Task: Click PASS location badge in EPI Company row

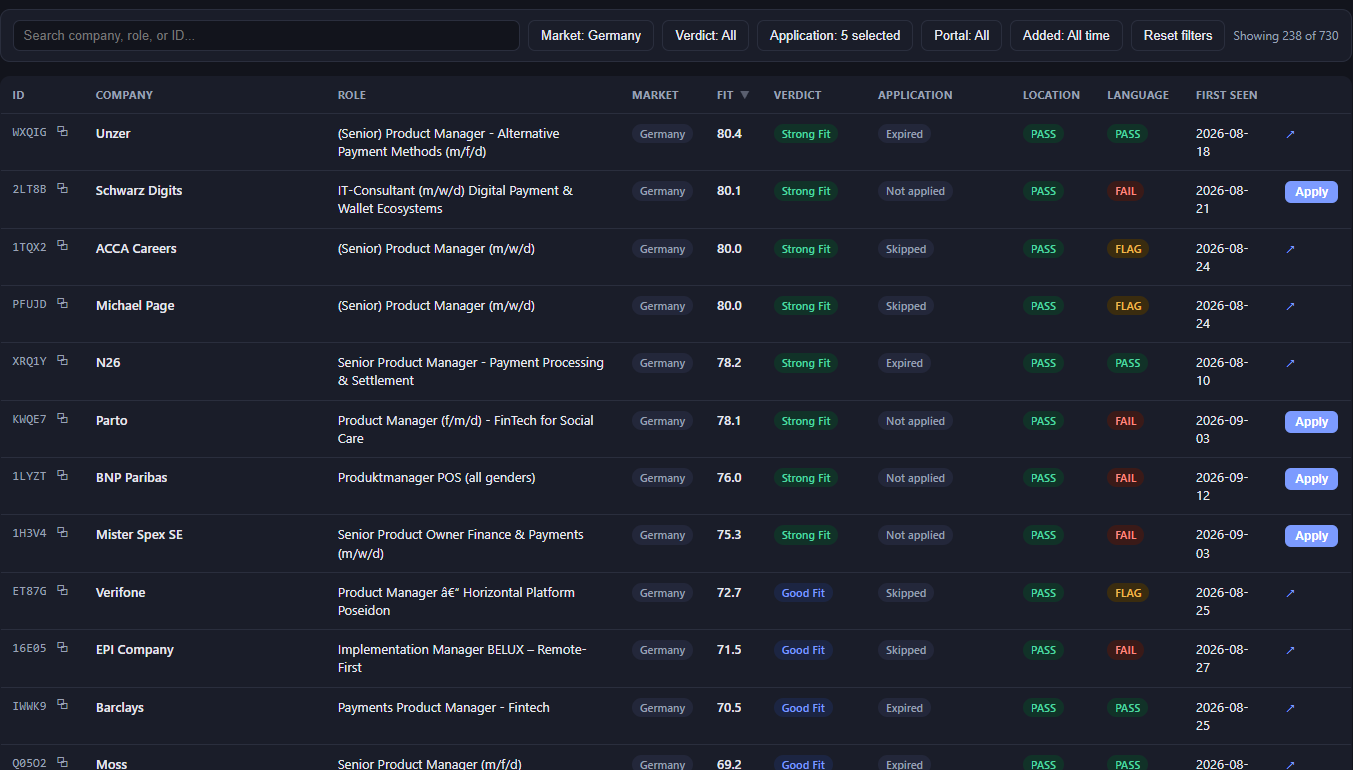Action: coord(1043,650)
